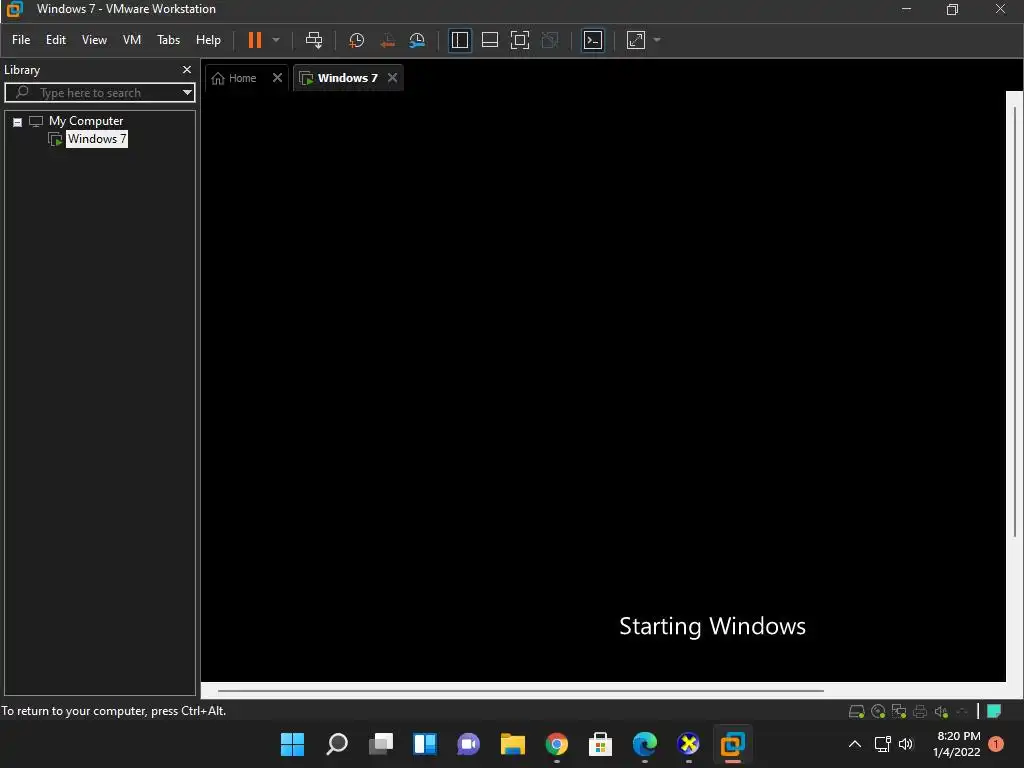Toggle the console view button

pos(593,40)
